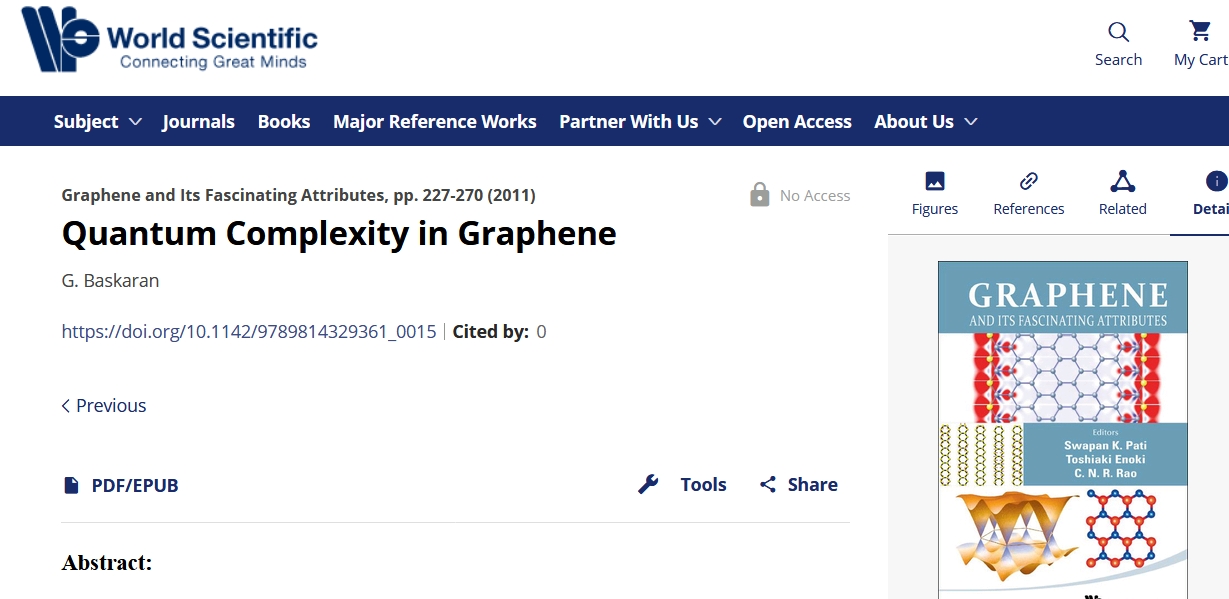
Task: Go to Major Reference Works
Action: pos(435,121)
